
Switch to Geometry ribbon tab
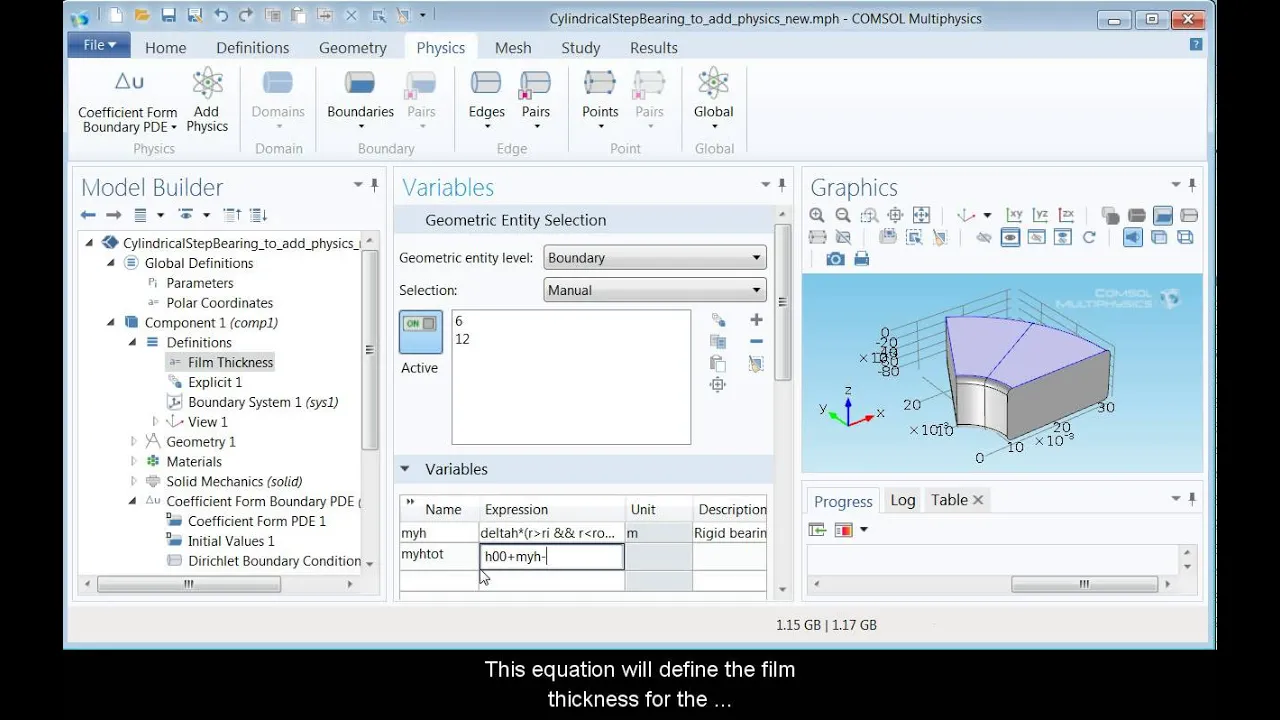(352, 48)
